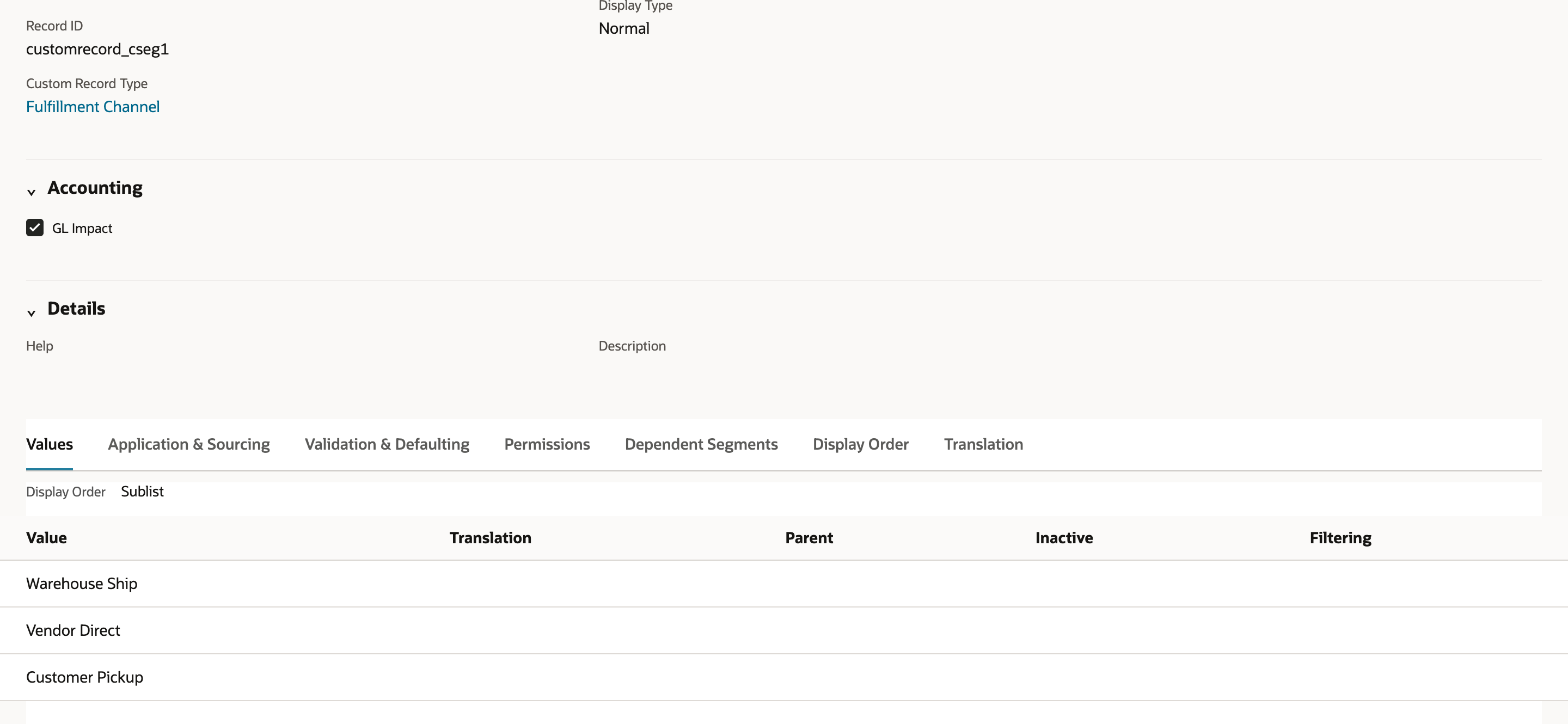Click the Accounting section heading
This screenshot has height=724, width=1568.
[95, 188]
